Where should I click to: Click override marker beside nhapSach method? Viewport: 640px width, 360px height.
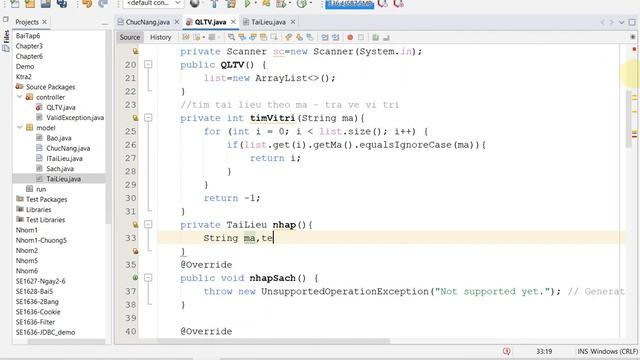coord(135,278)
